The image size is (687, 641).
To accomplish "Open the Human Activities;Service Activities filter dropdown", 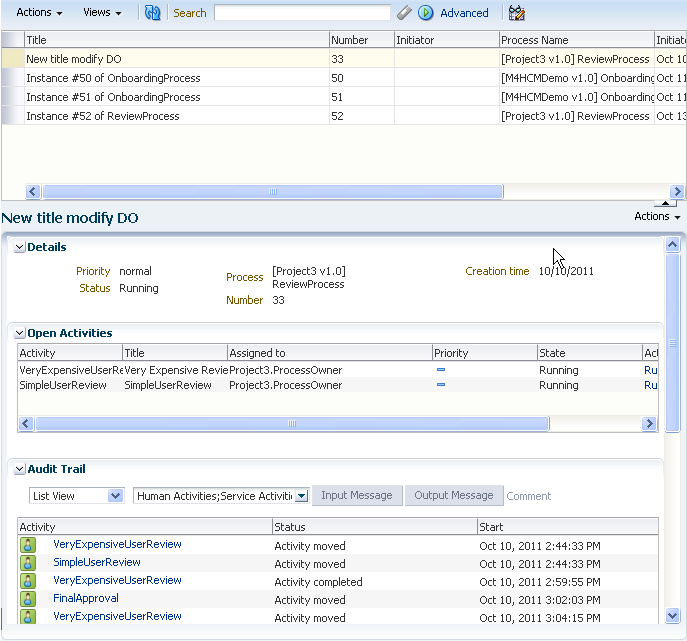I will pos(301,496).
